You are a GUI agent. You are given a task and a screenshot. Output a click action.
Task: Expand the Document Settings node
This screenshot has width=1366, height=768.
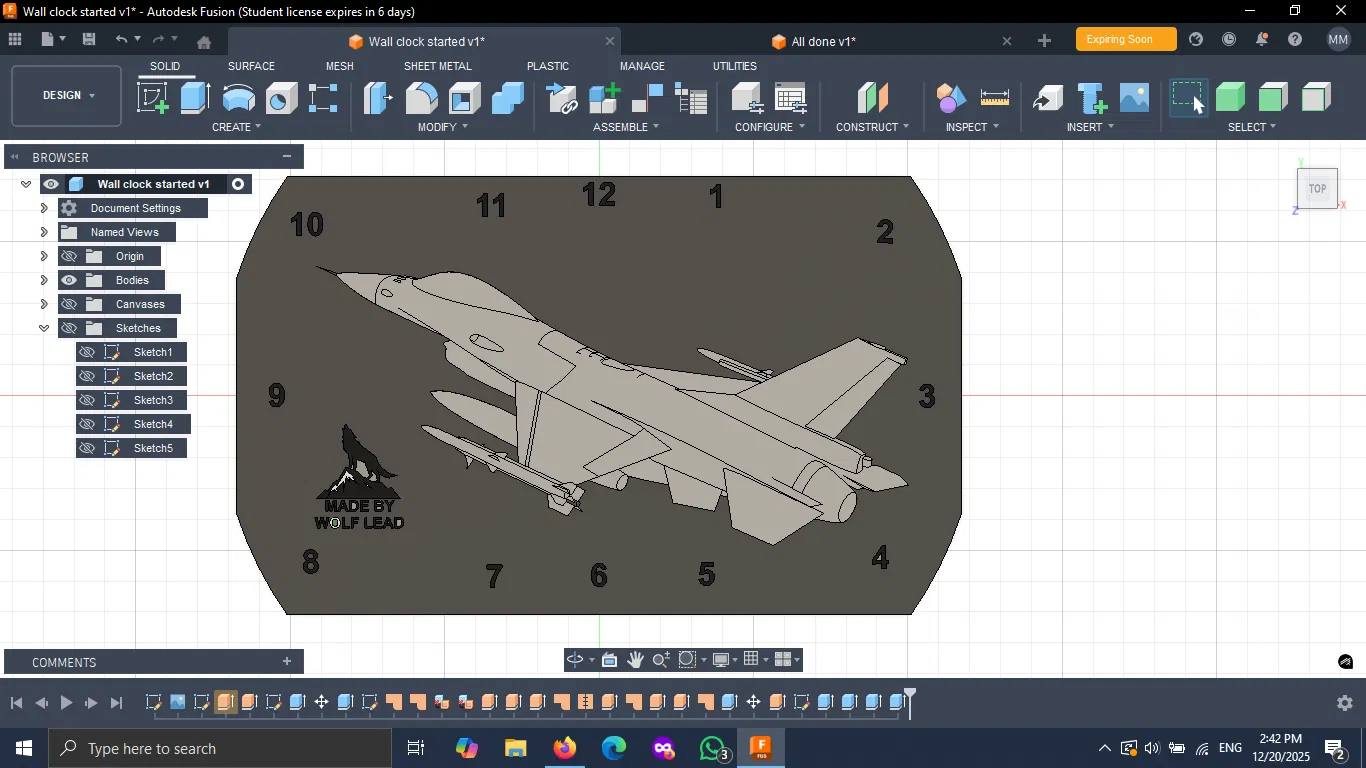44,208
